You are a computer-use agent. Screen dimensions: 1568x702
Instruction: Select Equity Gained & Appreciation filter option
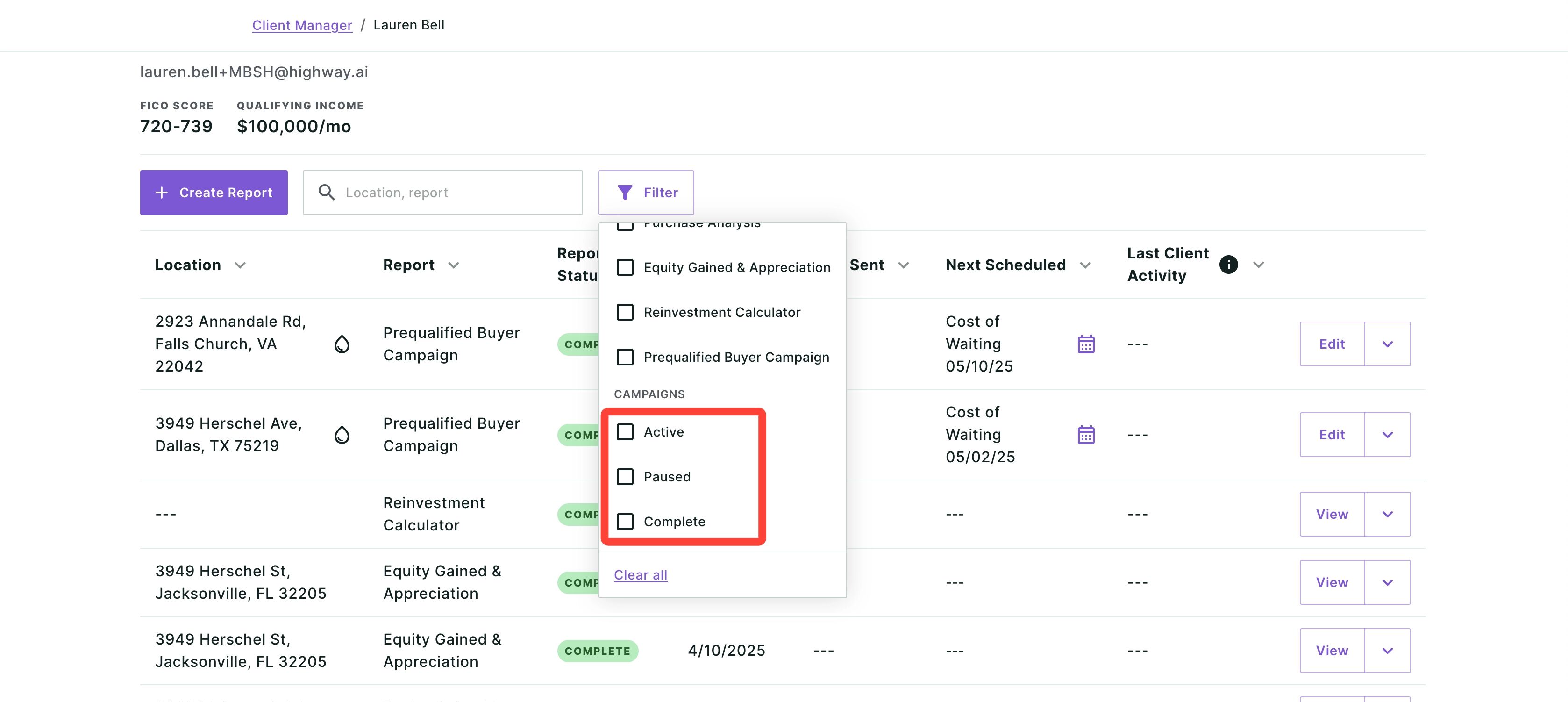tap(736, 267)
